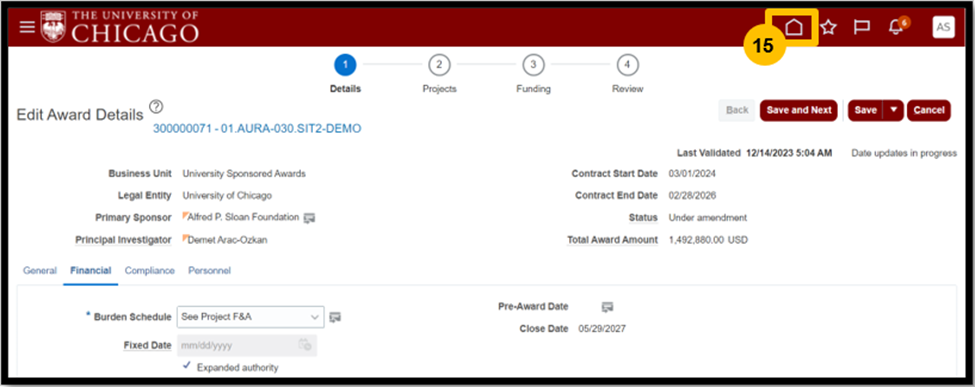Open the notifications bell
Viewport: 975px width, 387px height.
(896, 27)
